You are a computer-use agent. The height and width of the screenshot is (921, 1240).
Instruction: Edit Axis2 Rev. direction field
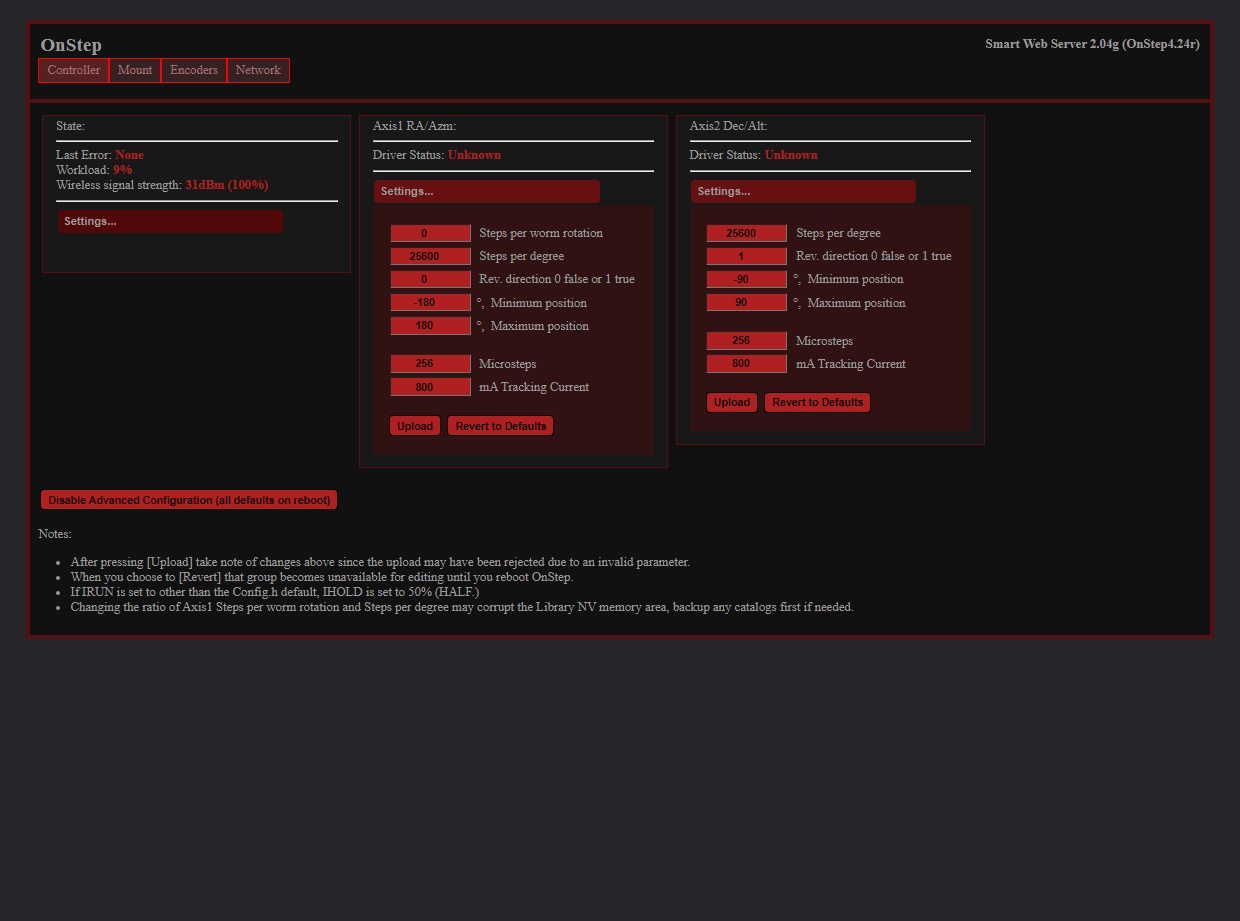click(x=747, y=256)
